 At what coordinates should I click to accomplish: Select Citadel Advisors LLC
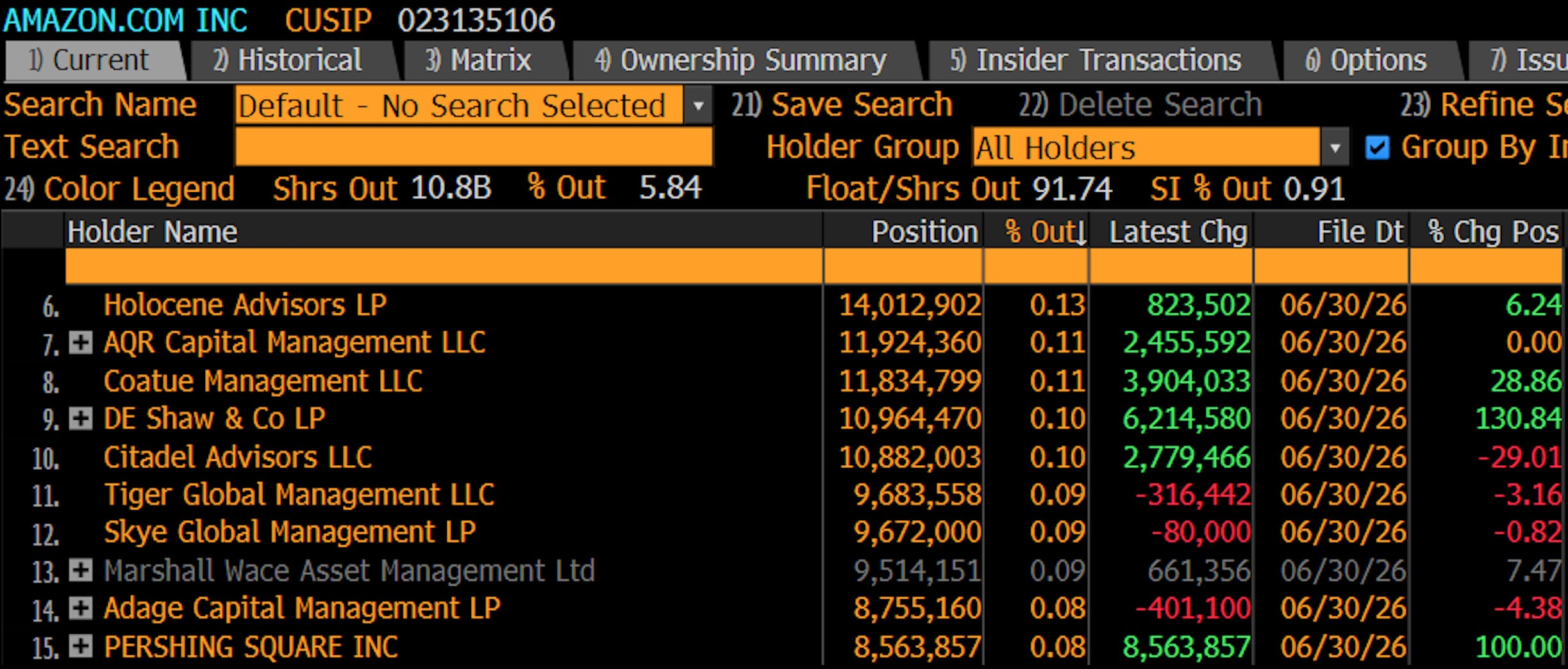(x=238, y=458)
